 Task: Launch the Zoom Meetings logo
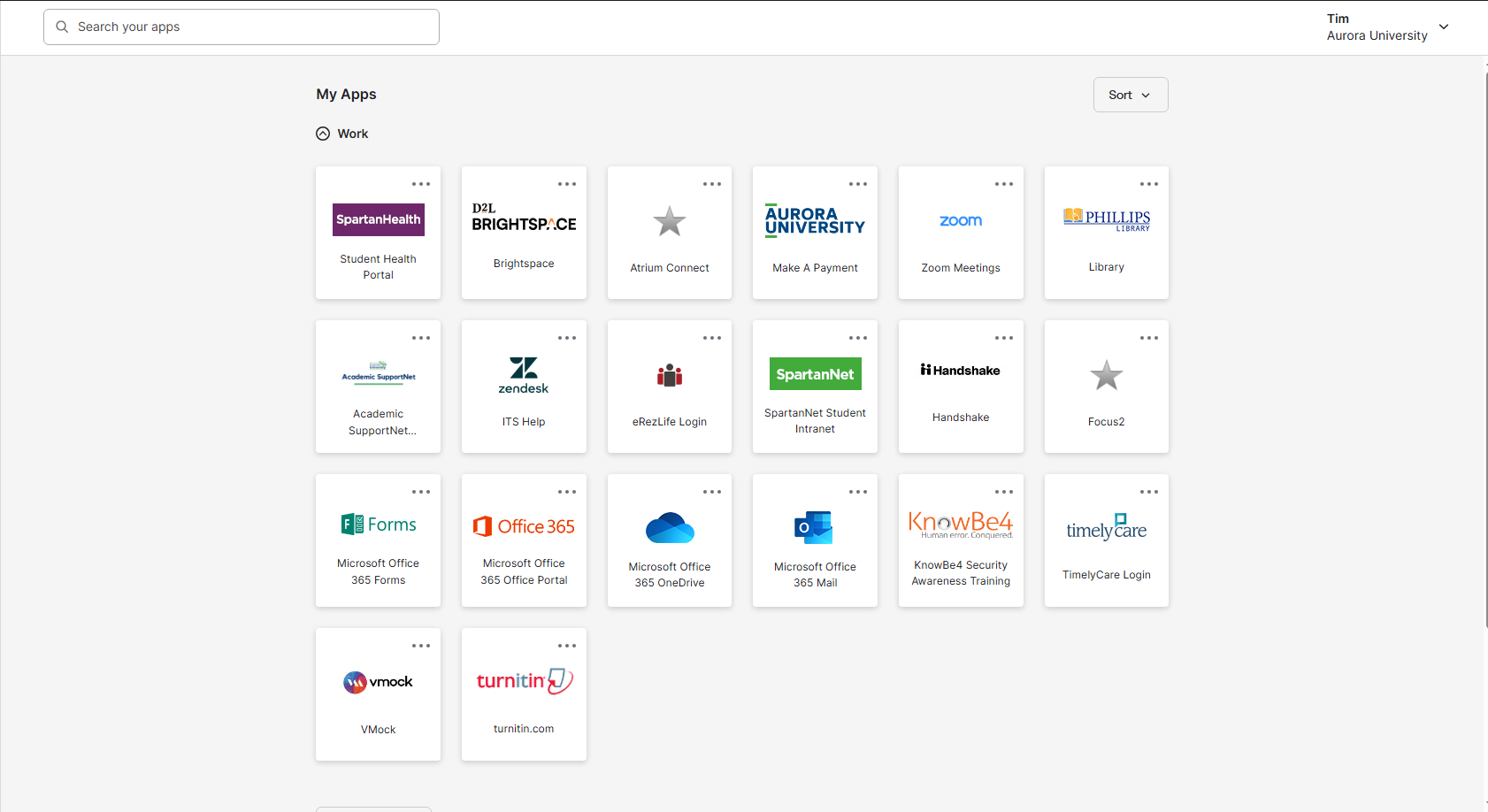961,221
